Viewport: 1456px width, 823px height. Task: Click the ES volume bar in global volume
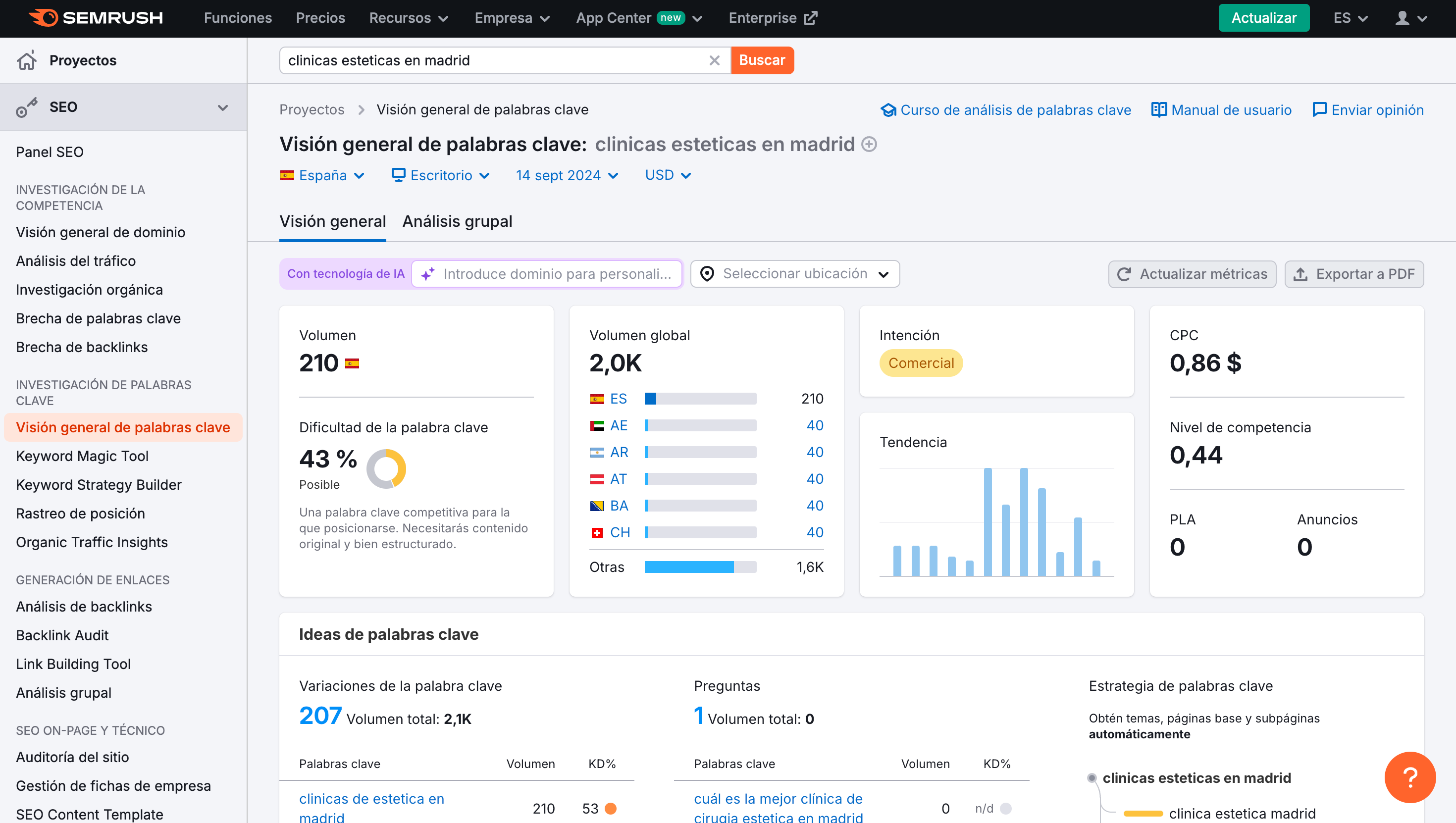[700, 399]
